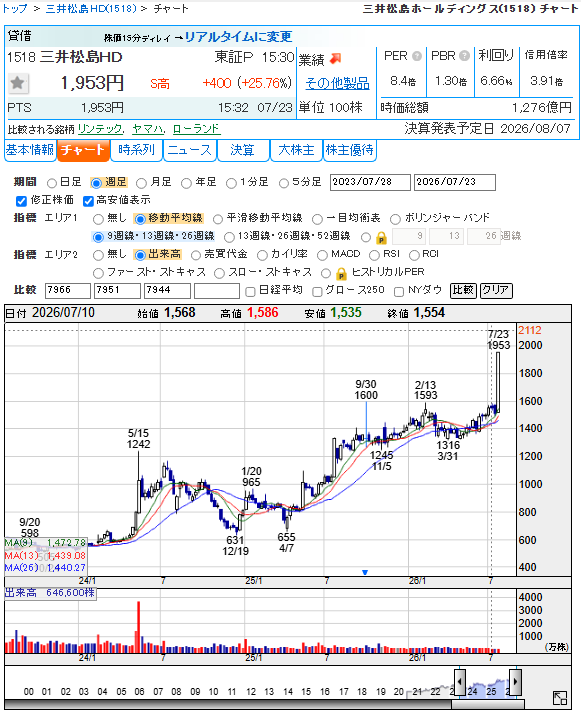Open the PER help question-mark icon
581x714 pixels.
pyautogui.click(x=417, y=56)
